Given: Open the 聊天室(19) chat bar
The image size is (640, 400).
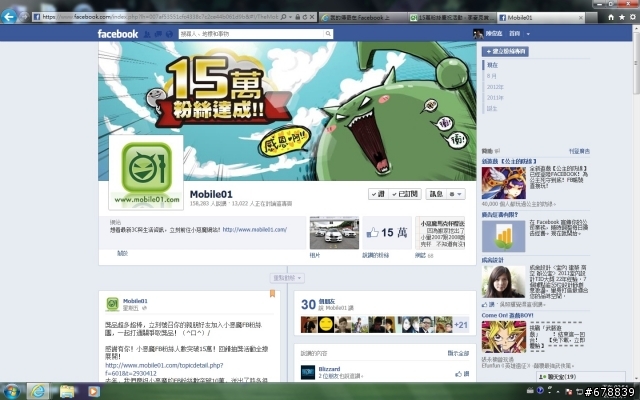Looking at the screenshot, I should click(x=581, y=377).
